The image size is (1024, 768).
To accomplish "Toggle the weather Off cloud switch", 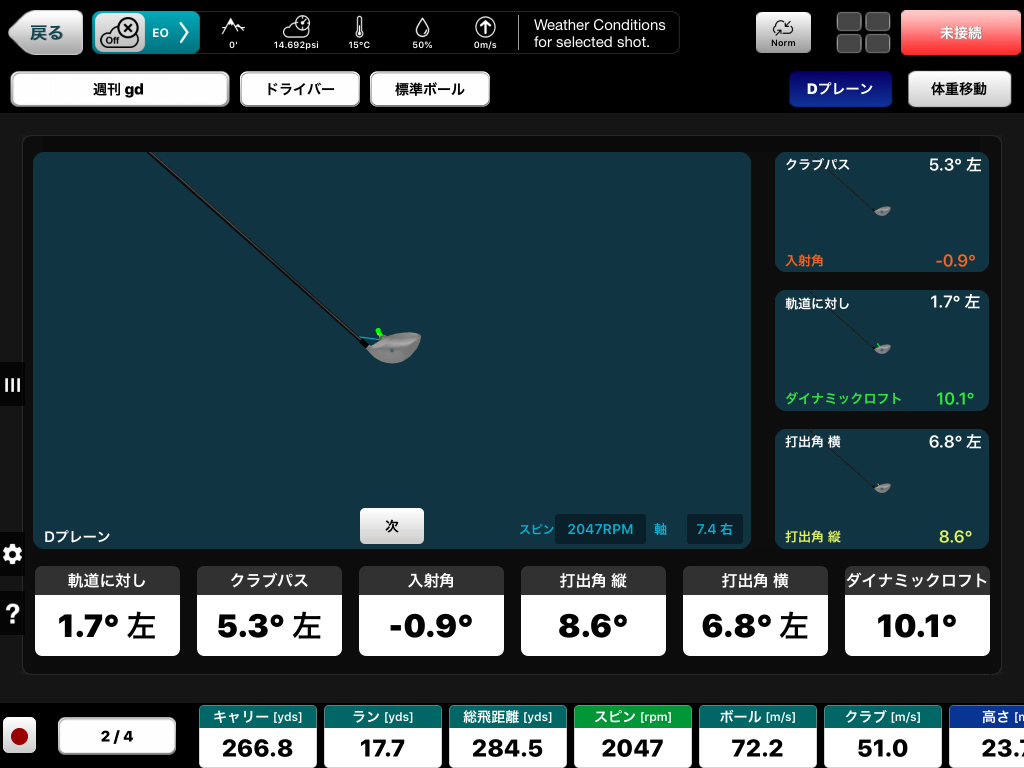I will pyautogui.click(x=120, y=33).
